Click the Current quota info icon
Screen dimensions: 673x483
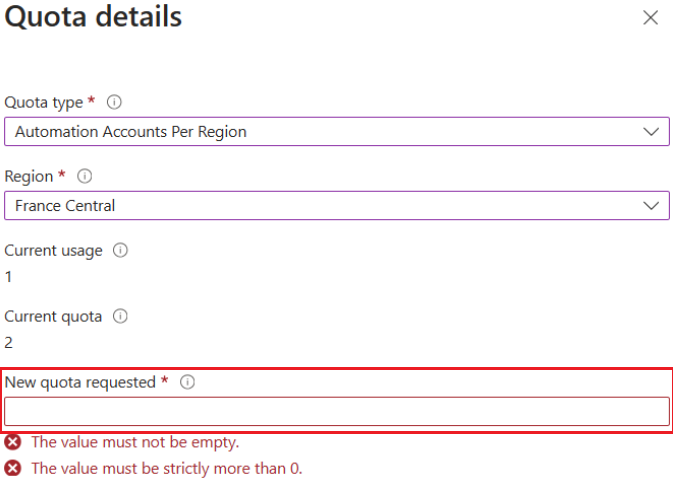(x=120, y=316)
